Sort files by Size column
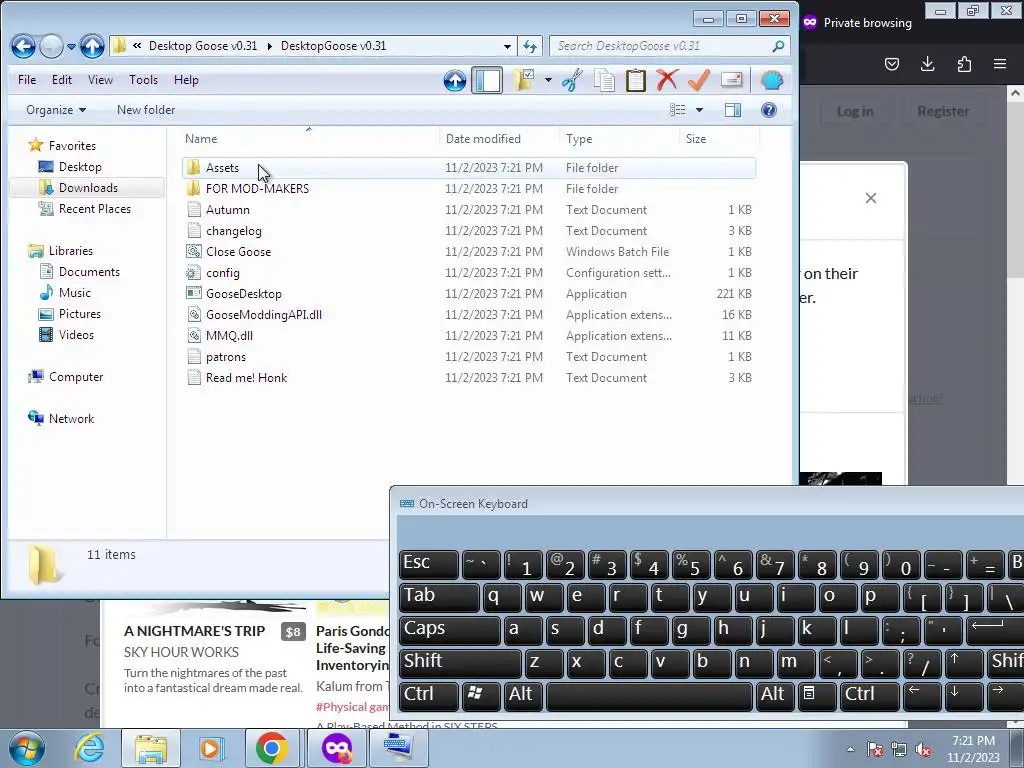 (x=719, y=138)
